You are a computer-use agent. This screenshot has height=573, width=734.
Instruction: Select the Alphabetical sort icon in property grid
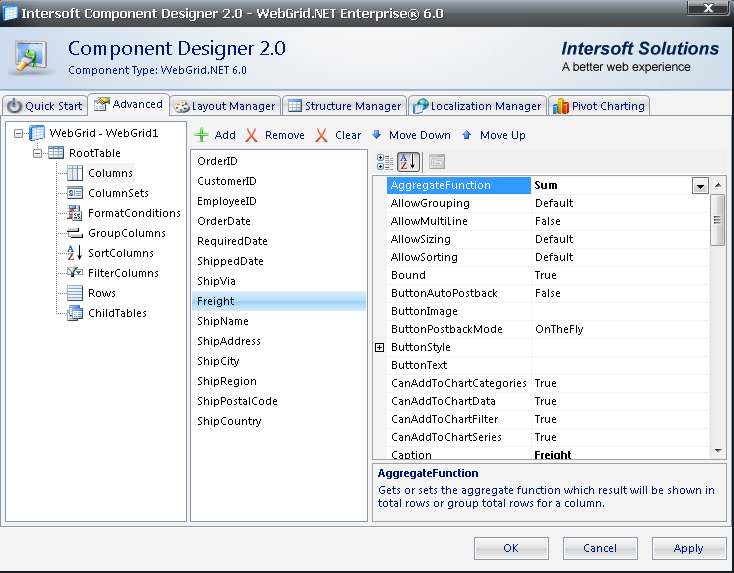(408, 162)
